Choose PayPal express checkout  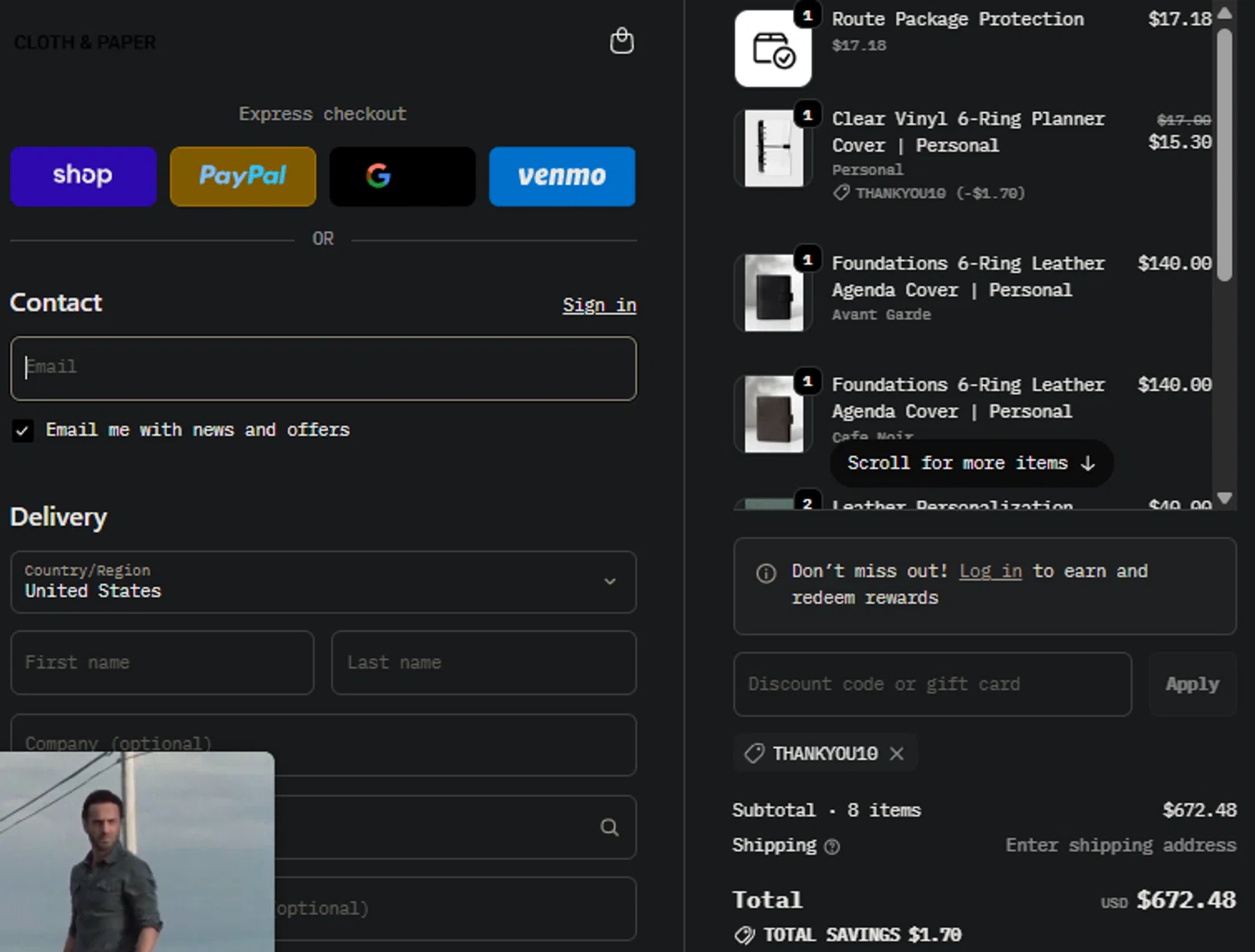(x=243, y=176)
